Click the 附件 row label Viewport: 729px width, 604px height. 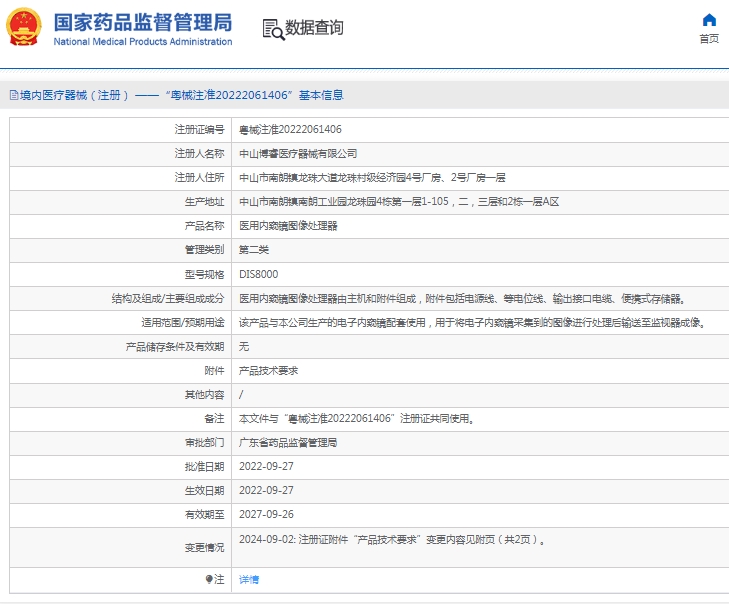214,371
